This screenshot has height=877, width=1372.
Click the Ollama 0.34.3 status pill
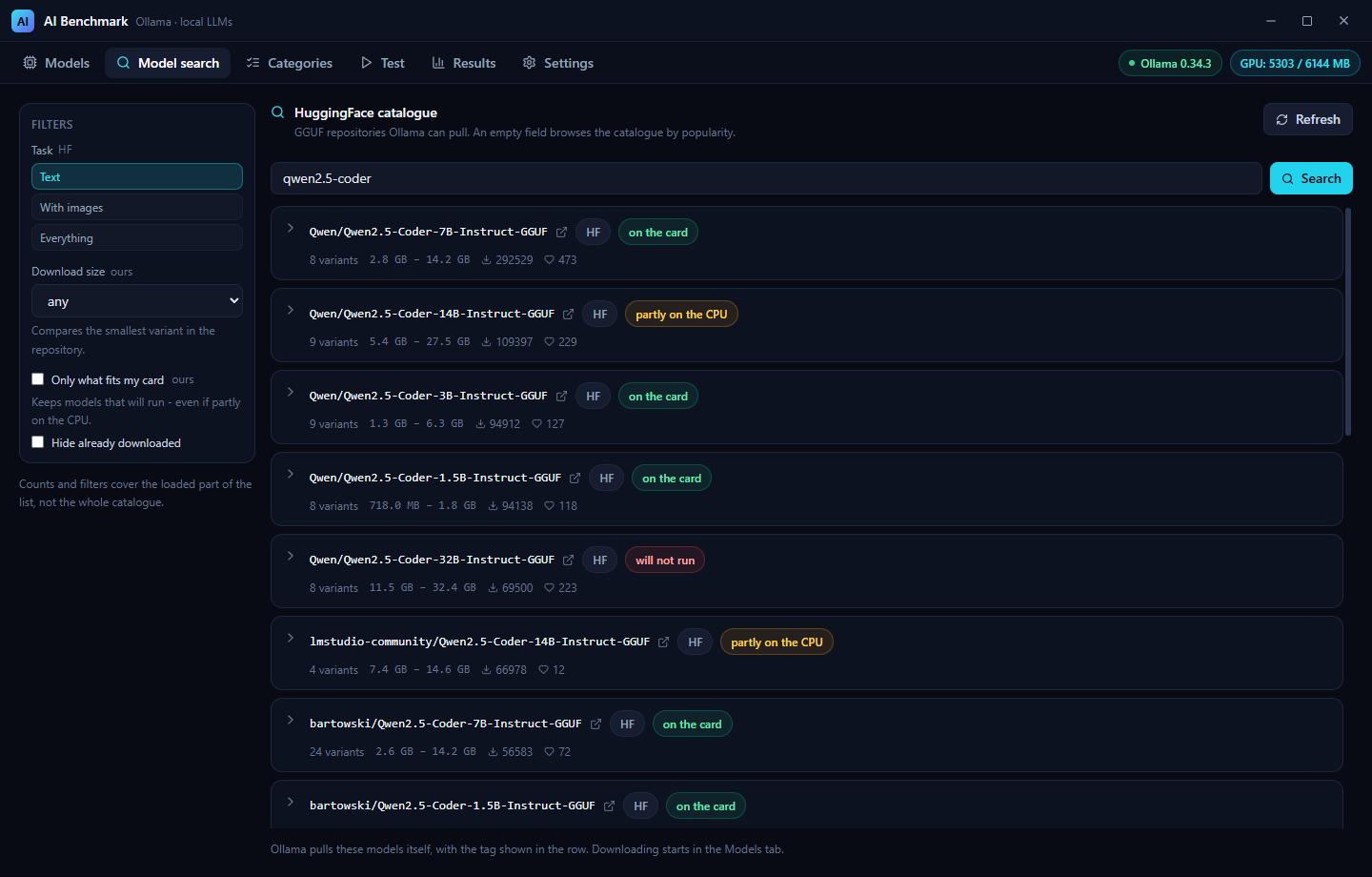[1170, 64]
